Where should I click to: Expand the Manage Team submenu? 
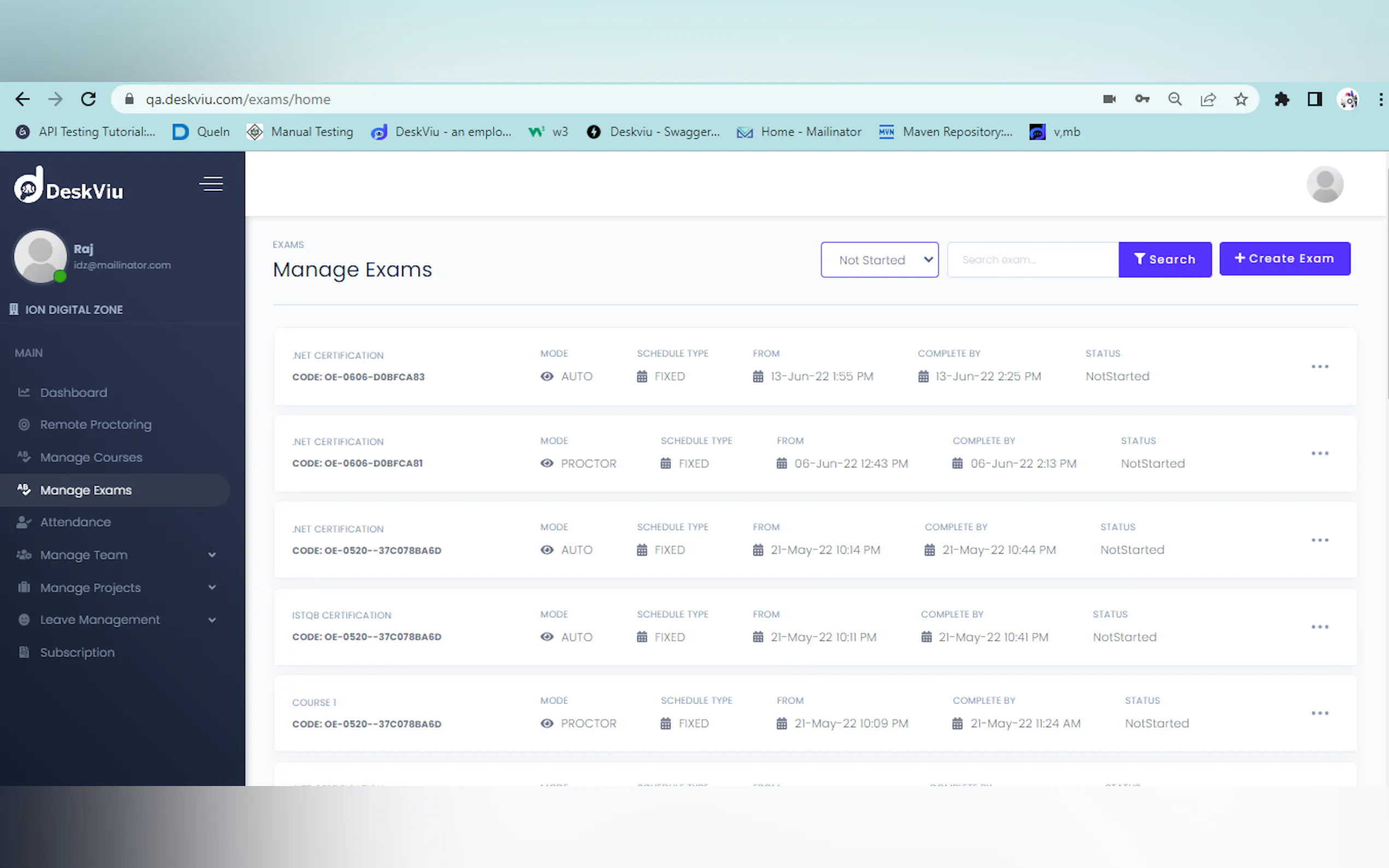[x=212, y=555]
